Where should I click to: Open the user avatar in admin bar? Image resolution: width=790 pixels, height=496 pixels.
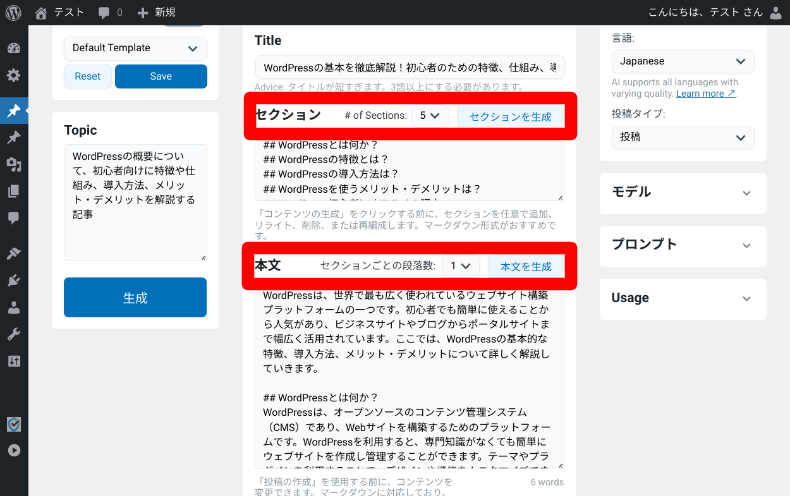(776, 13)
